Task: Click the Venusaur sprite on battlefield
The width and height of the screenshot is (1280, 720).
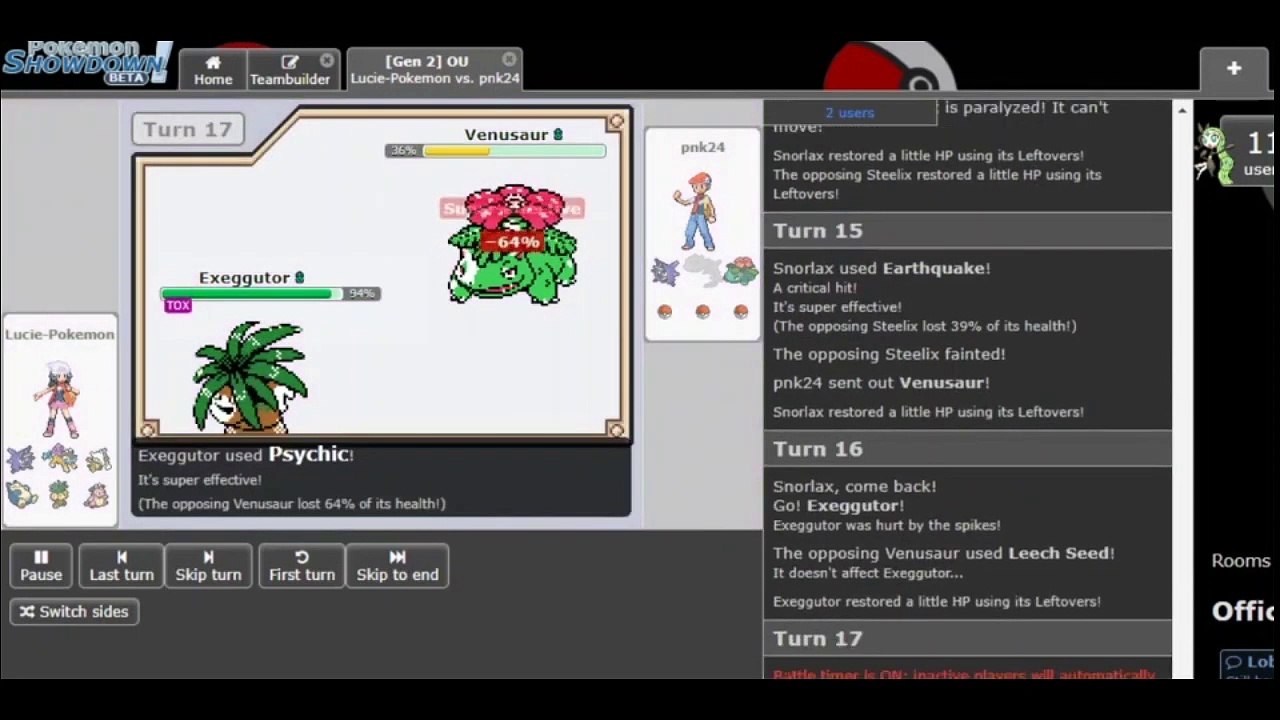Action: click(x=513, y=244)
